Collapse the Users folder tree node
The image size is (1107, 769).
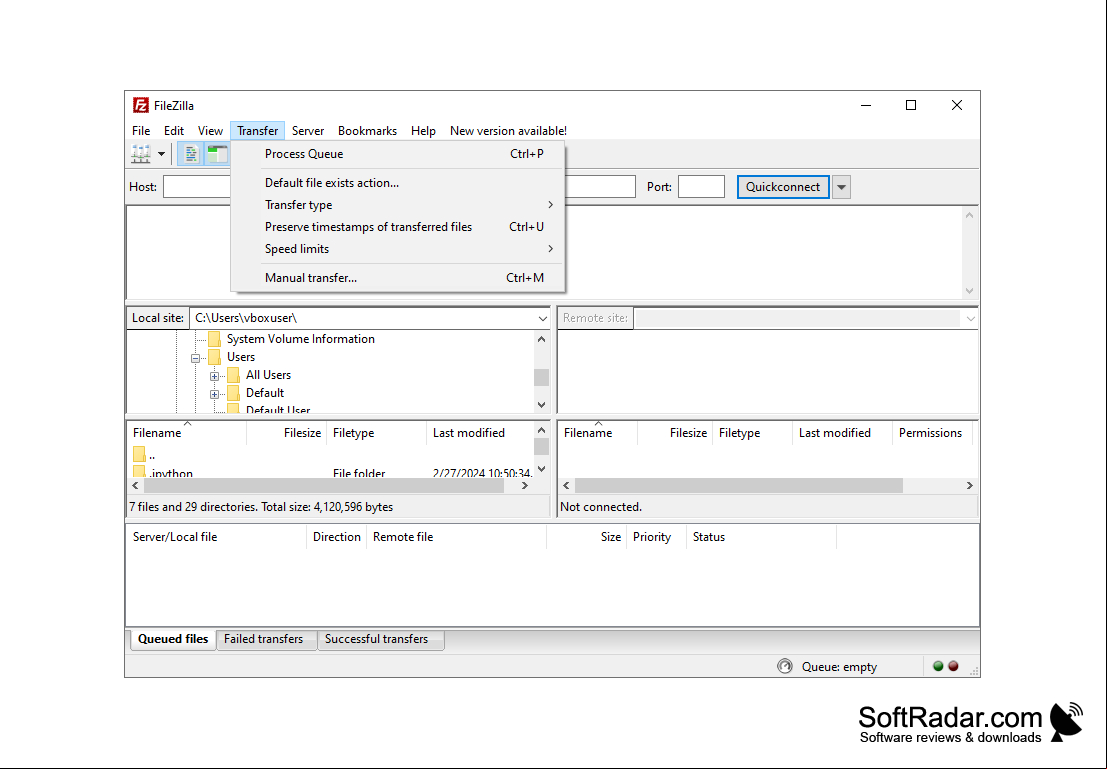click(x=196, y=358)
